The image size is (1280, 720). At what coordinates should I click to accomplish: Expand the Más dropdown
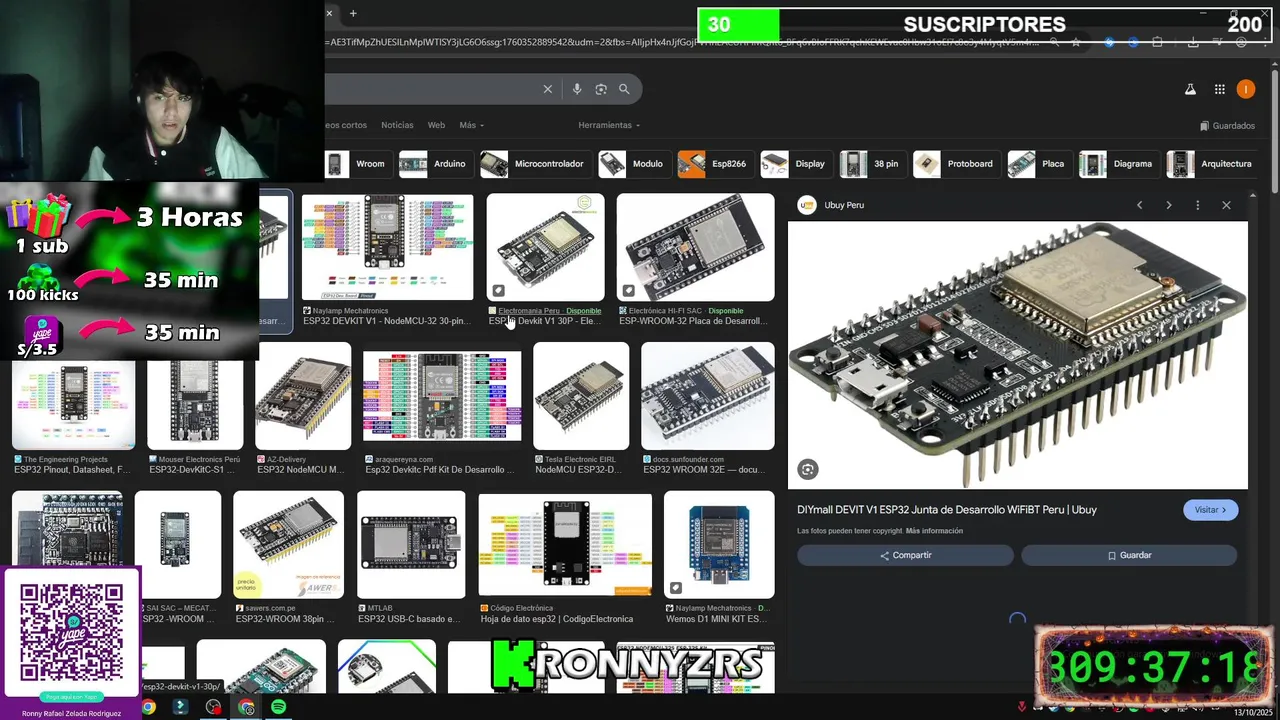471,125
